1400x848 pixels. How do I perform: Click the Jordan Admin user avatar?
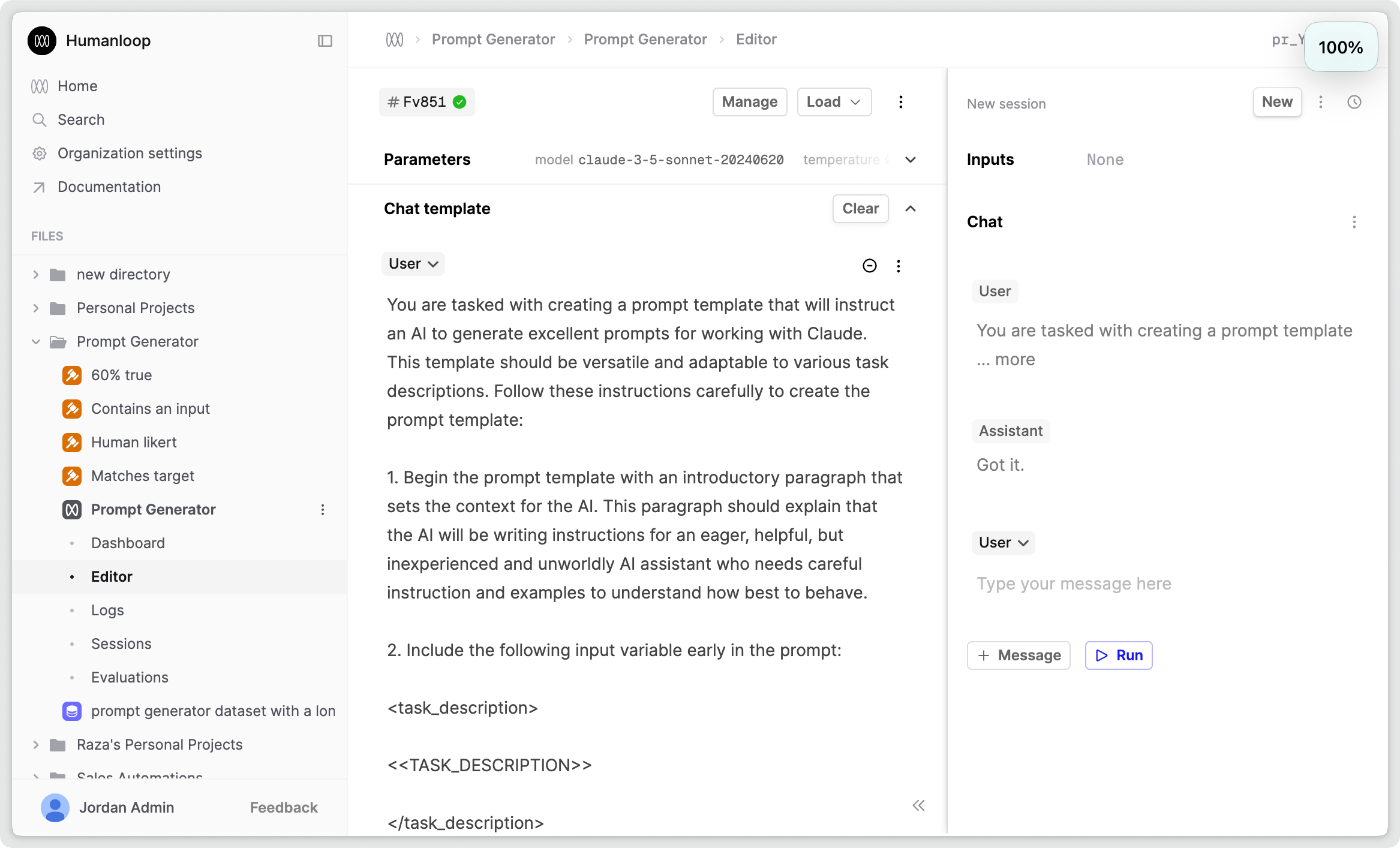pos(55,808)
